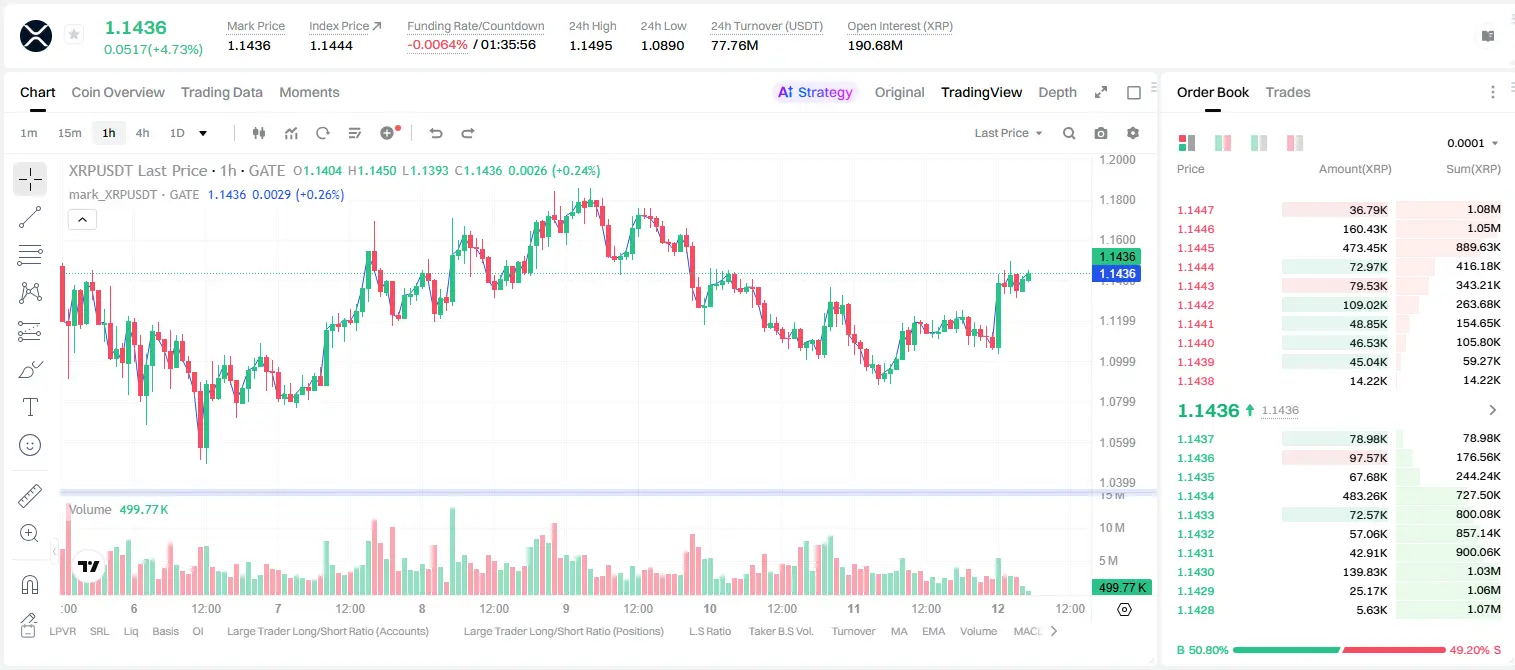Click the undo arrow in chart toolbar
Viewport: 1515px width, 670px height.
[436, 133]
